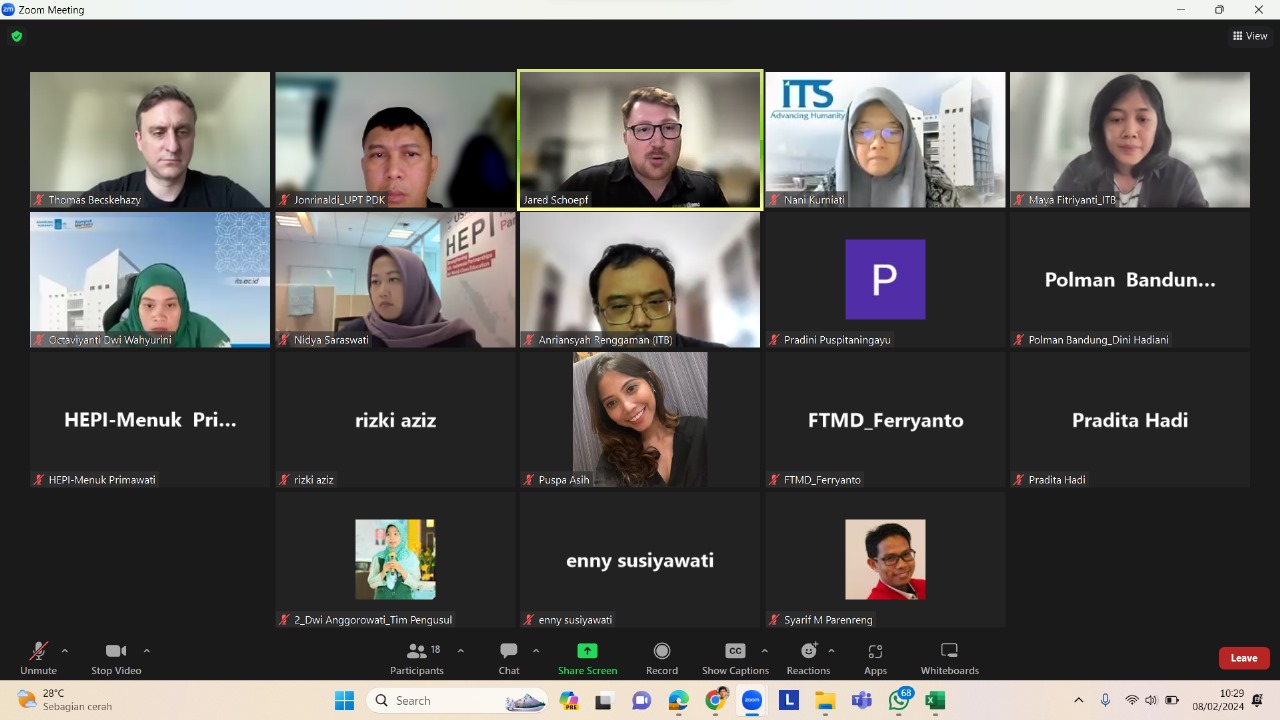Open the View layout menu
This screenshot has width=1280, height=720.
point(1250,36)
